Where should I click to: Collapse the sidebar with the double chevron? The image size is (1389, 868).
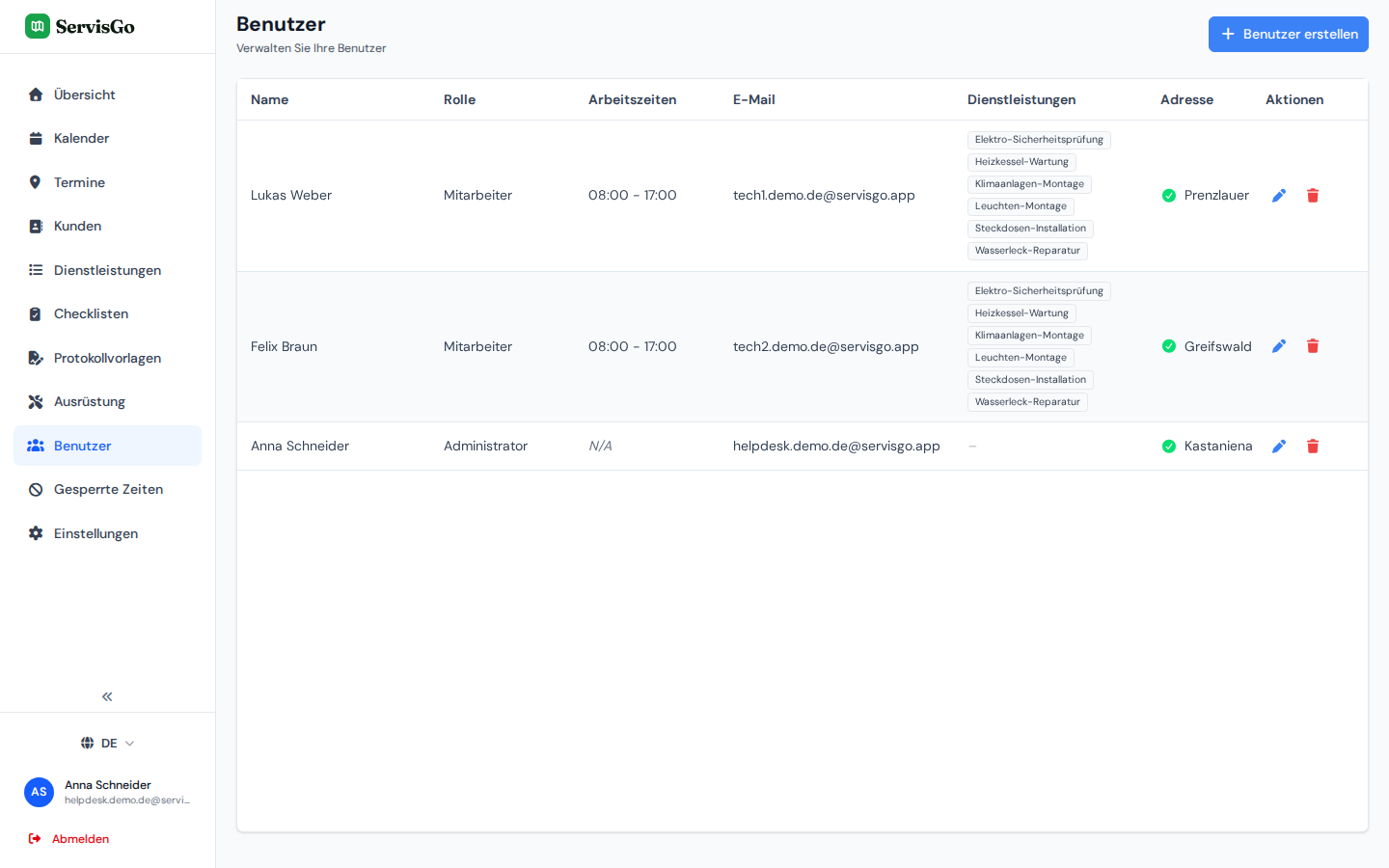(x=107, y=696)
